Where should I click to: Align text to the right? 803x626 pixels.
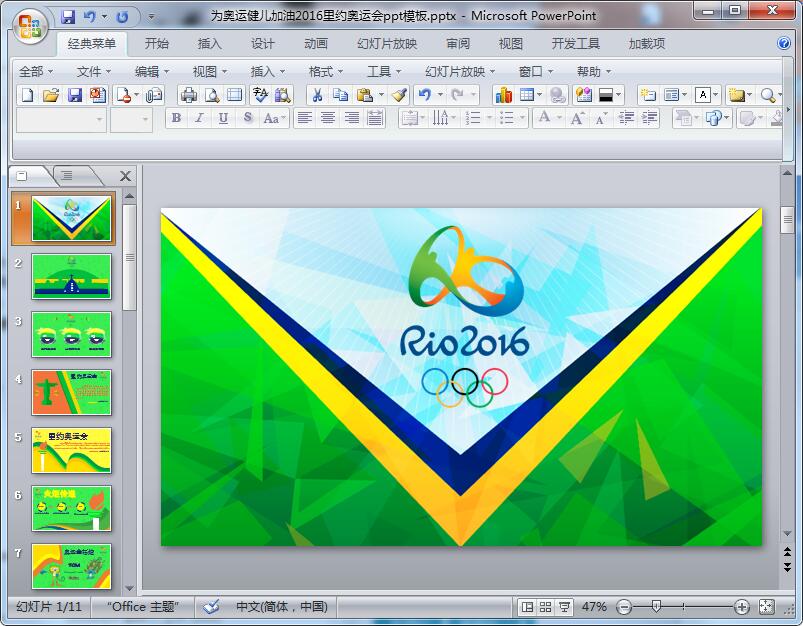click(352, 118)
